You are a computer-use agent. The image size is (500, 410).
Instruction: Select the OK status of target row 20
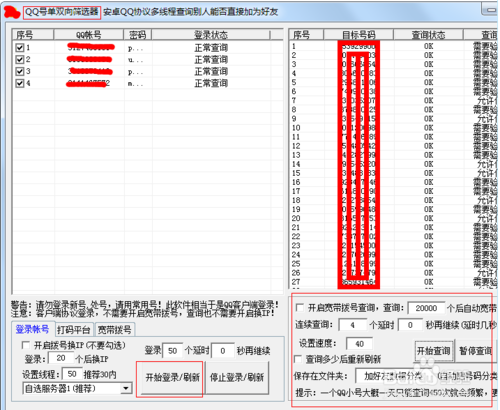[429, 218]
